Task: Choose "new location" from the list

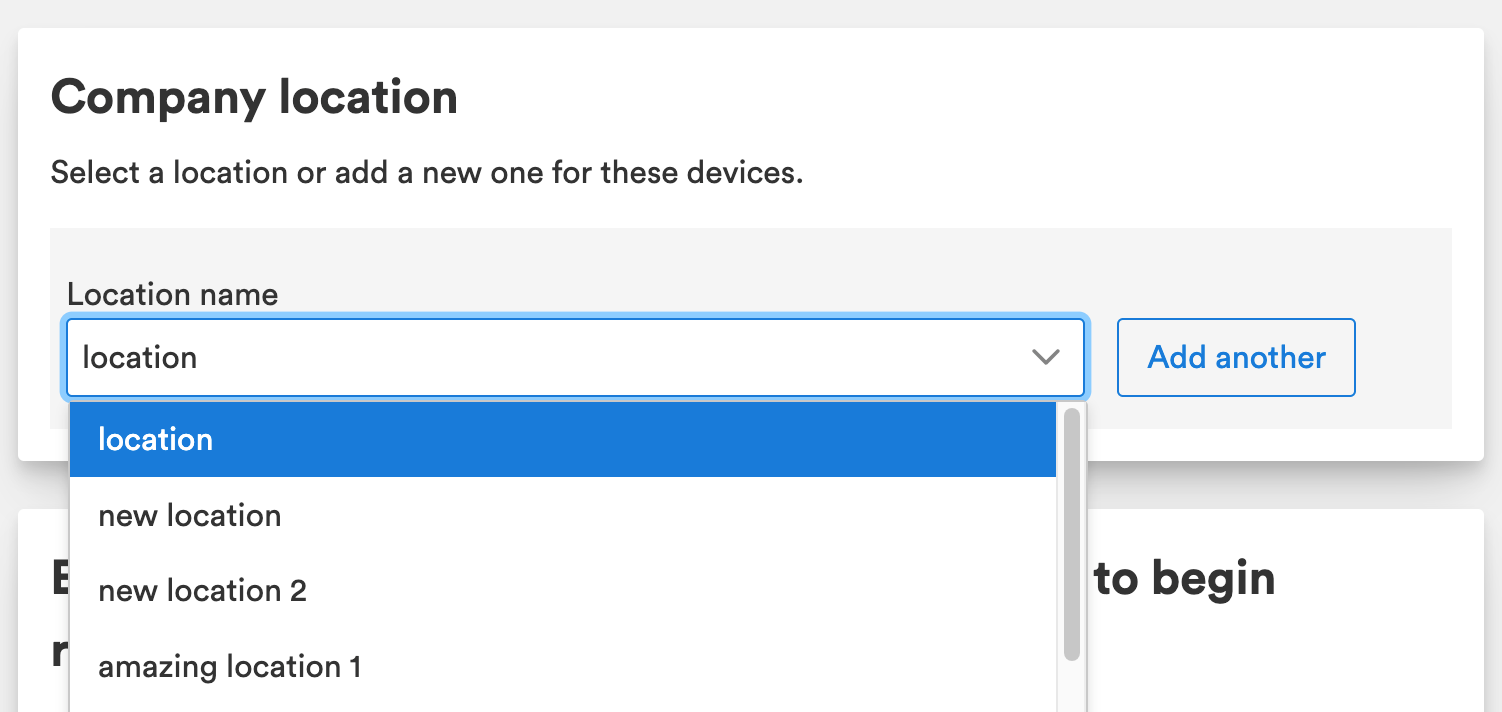Action: point(190,516)
